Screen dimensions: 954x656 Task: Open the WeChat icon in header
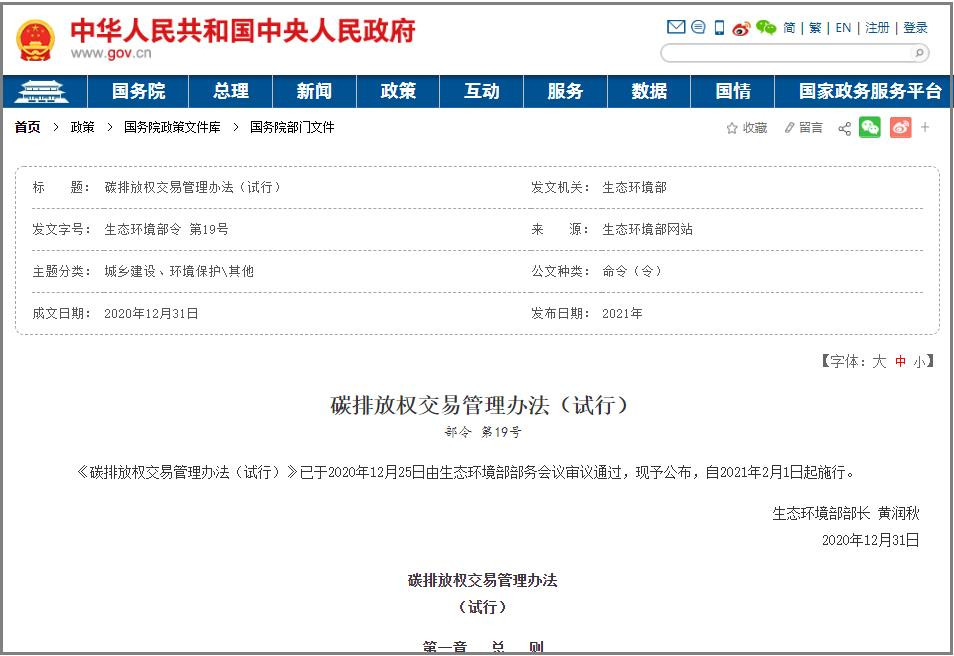(766, 27)
